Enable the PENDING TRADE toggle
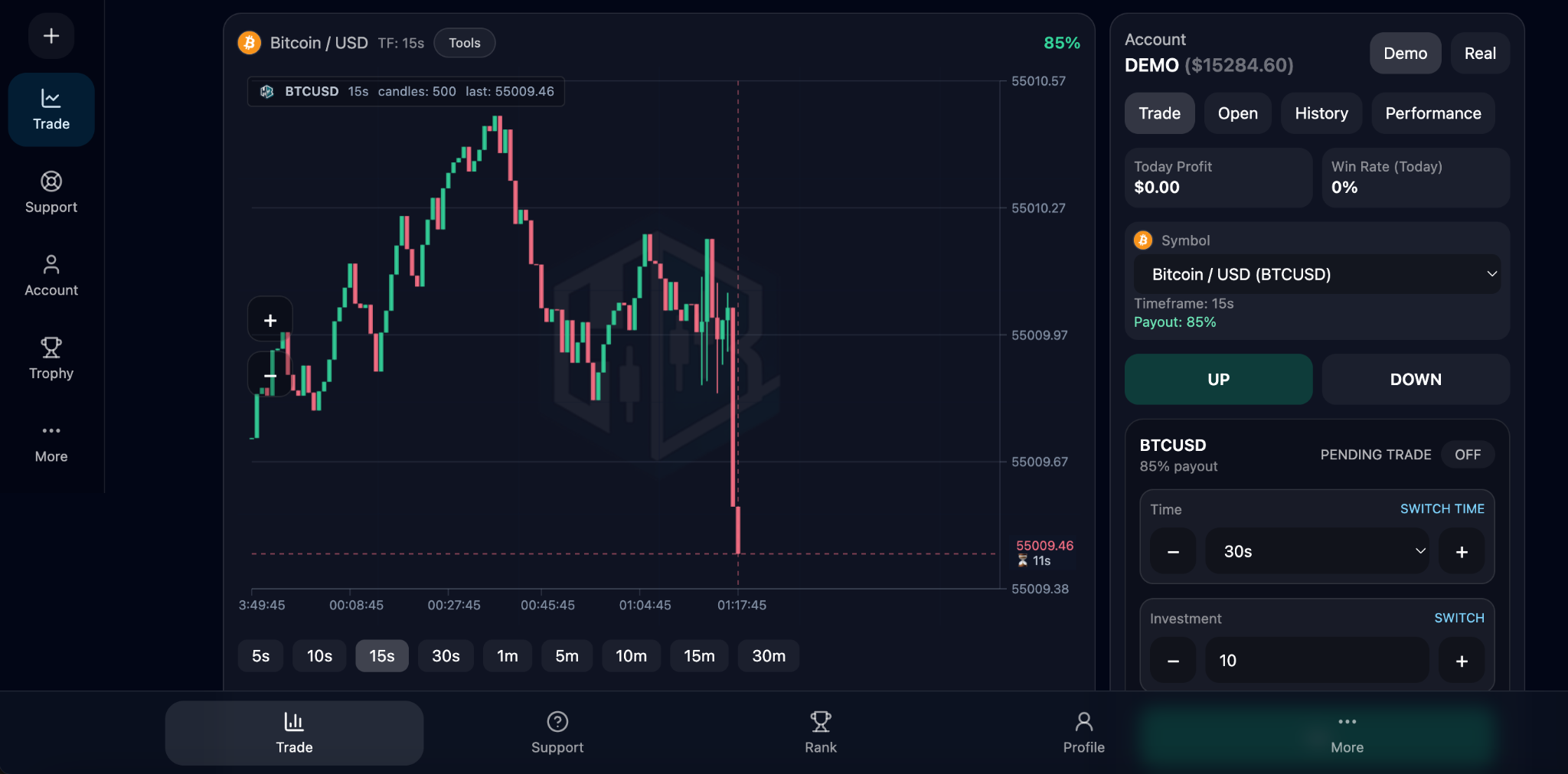This screenshot has height=774, width=1568. click(1467, 454)
